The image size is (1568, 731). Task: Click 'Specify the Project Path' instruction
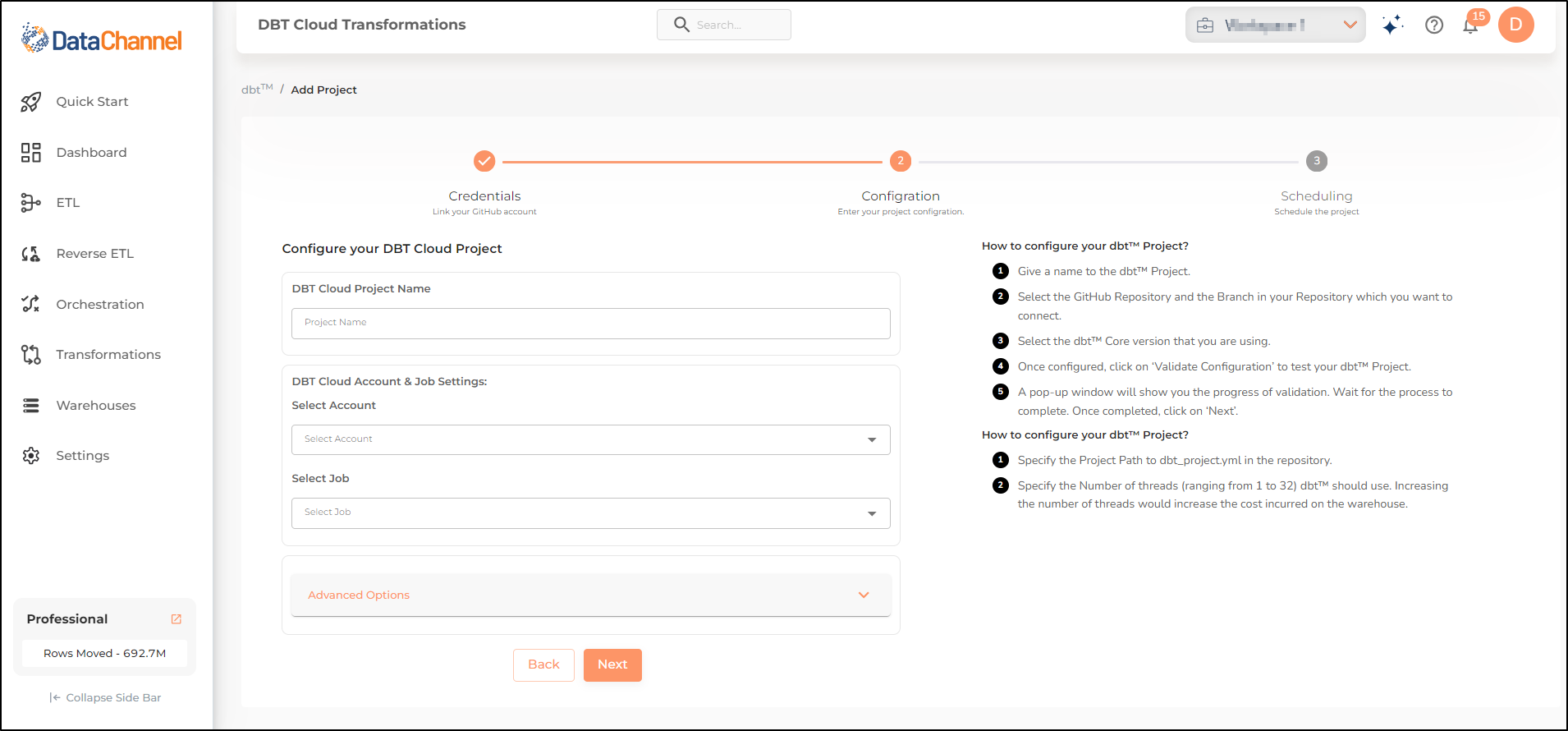[1175, 461]
